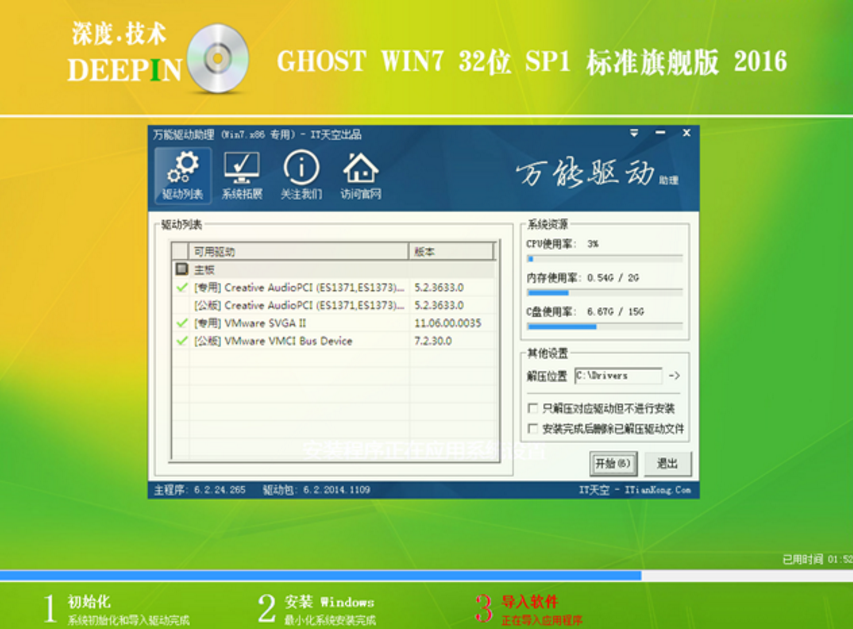
Task: Click the CPU使用率 usage bar
Action: pyautogui.click(x=604, y=259)
